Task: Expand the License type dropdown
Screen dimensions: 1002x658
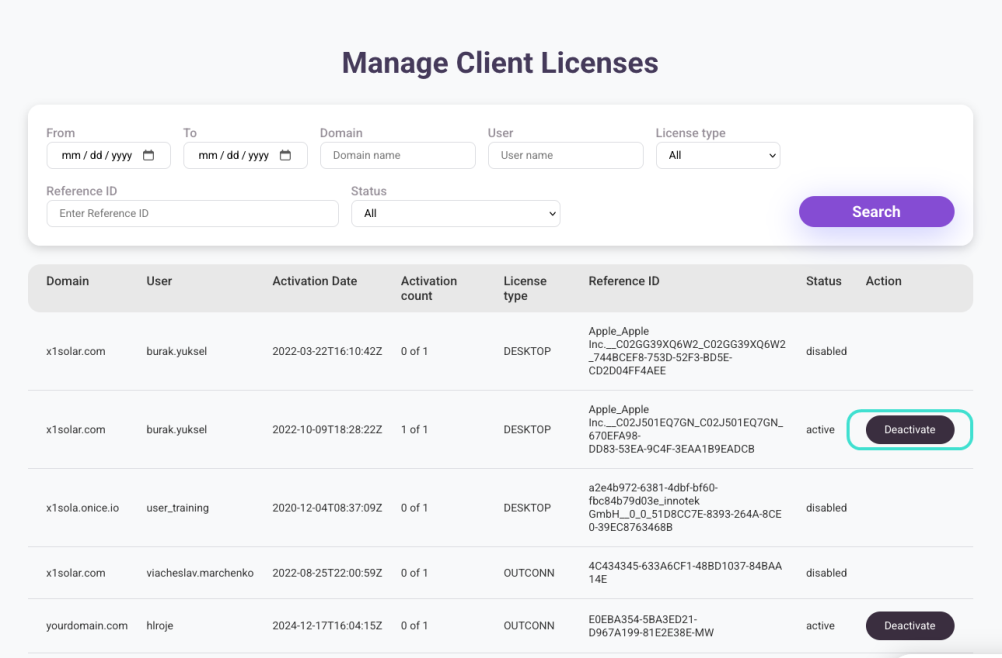Action: (717, 155)
